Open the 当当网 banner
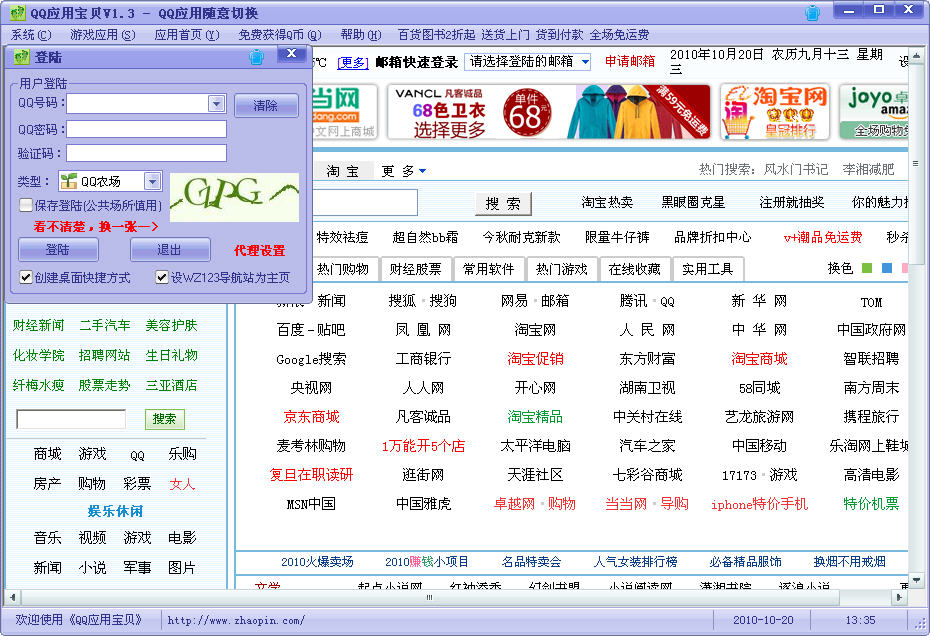This screenshot has width=930, height=636. [x=345, y=112]
